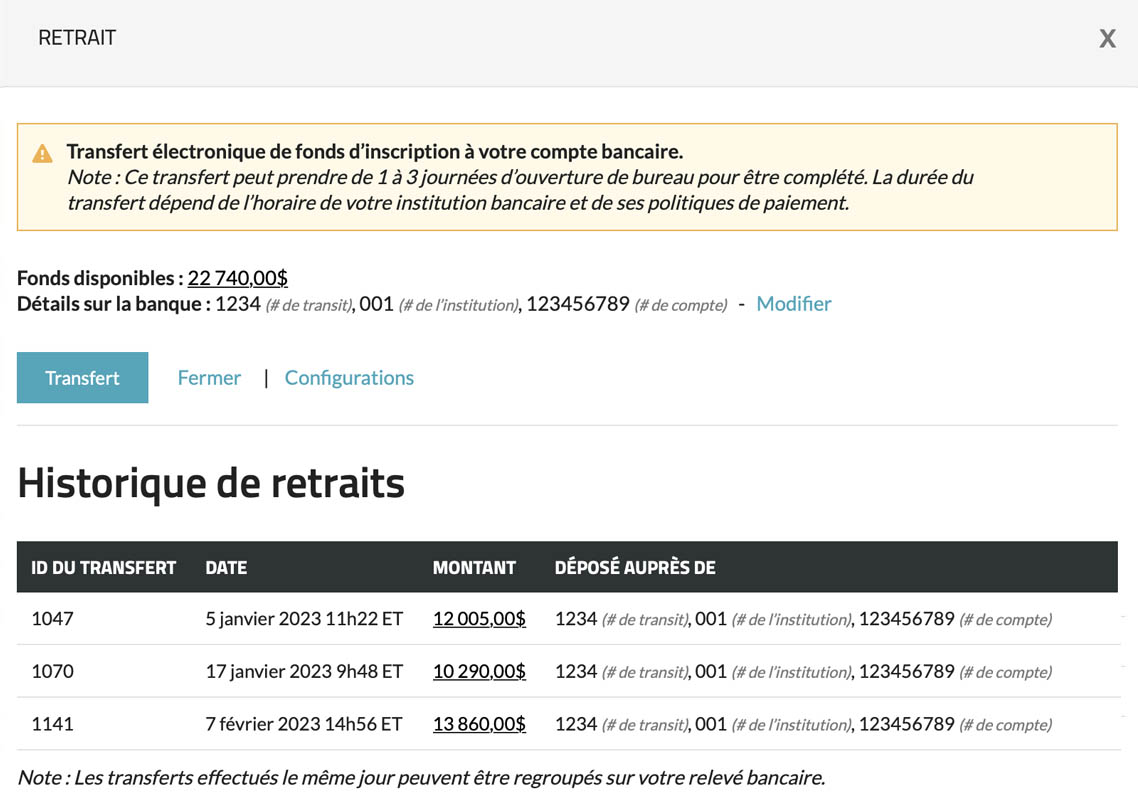1138x799 pixels.
Task: Click the 5 janvier 2023 date cell
Action: [304, 619]
